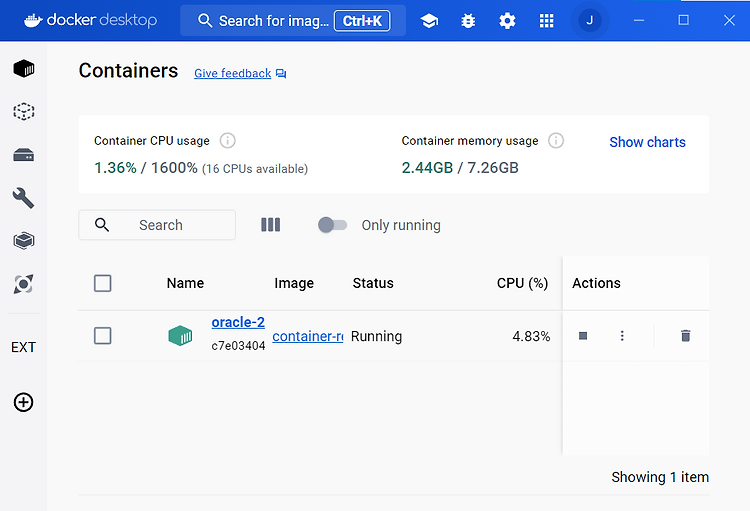Sort by the CPU (%) column header

tap(522, 283)
